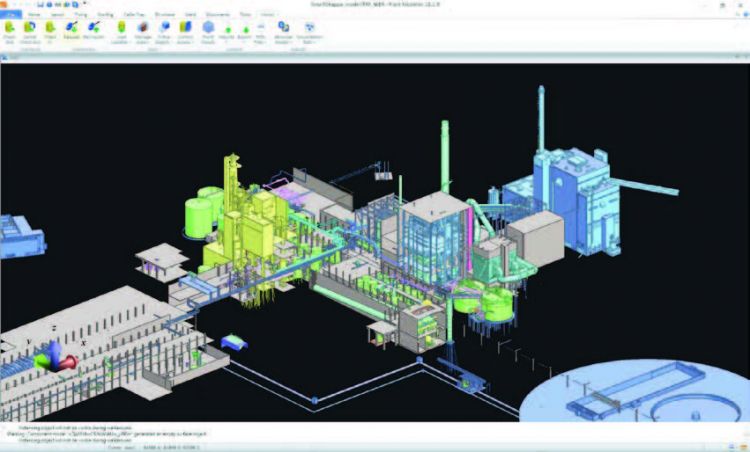Screen dimensions: 750x452
Task: Open the Export green-arrow dropdown
Action: coord(244,32)
